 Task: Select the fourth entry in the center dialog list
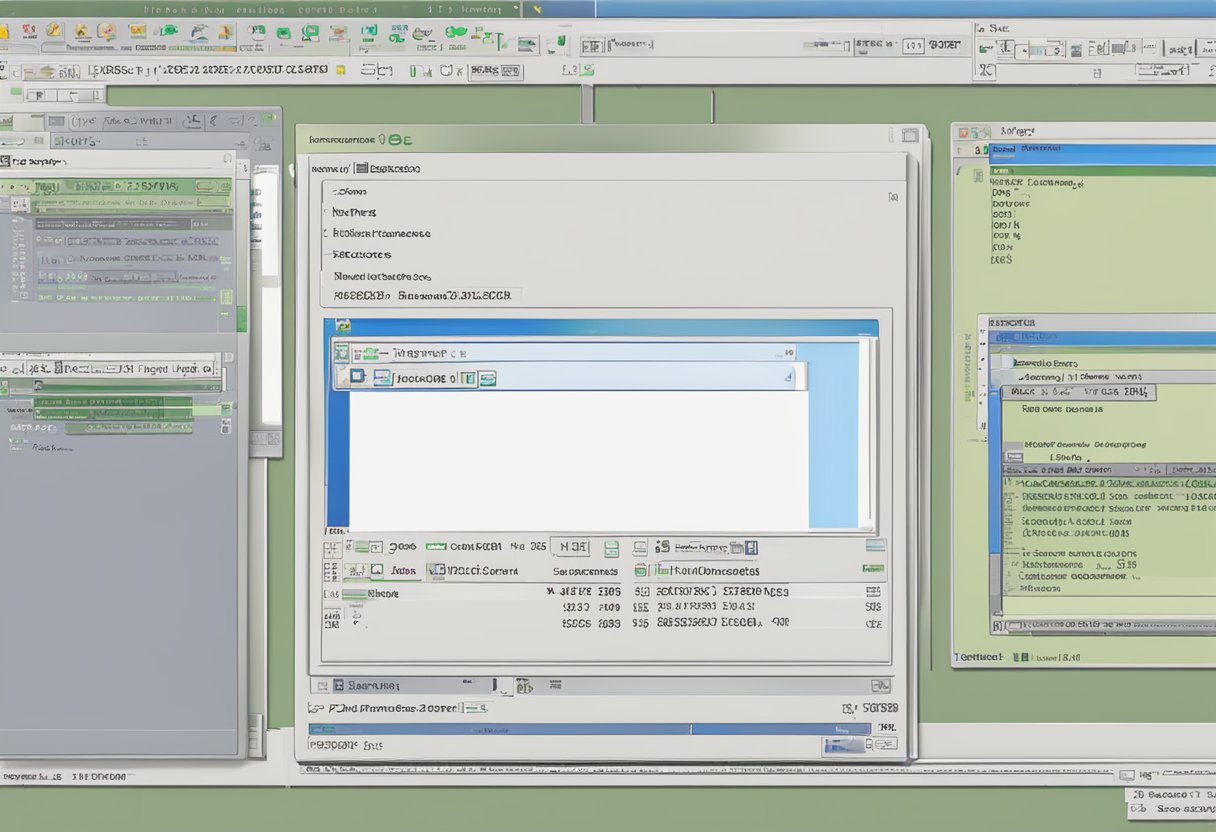(362, 255)
